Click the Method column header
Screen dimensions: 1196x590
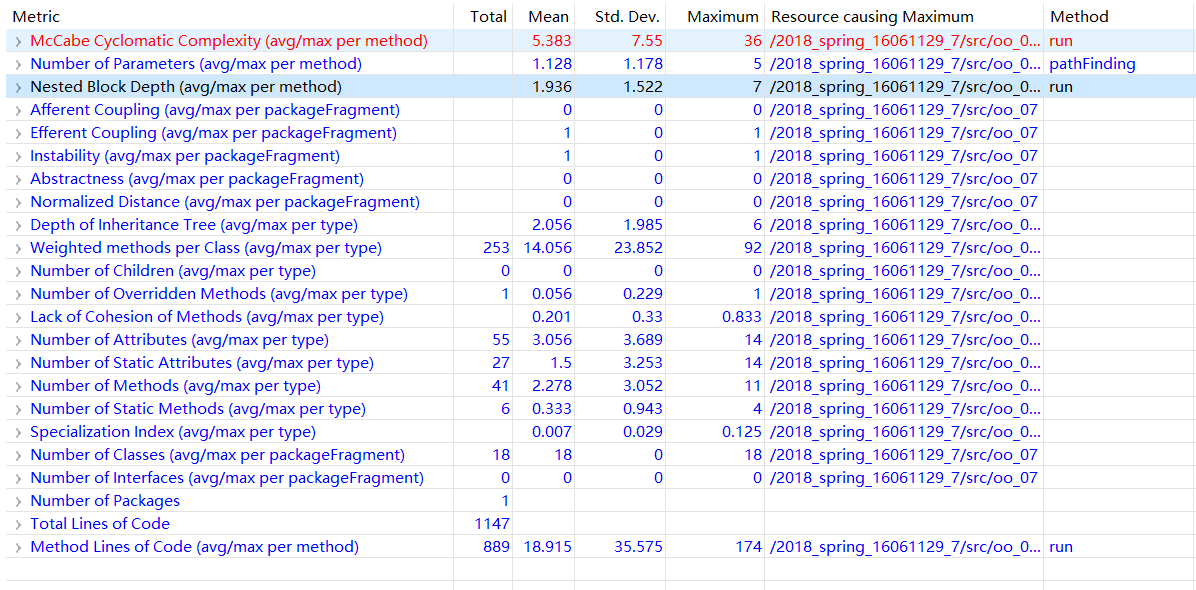1079,16
